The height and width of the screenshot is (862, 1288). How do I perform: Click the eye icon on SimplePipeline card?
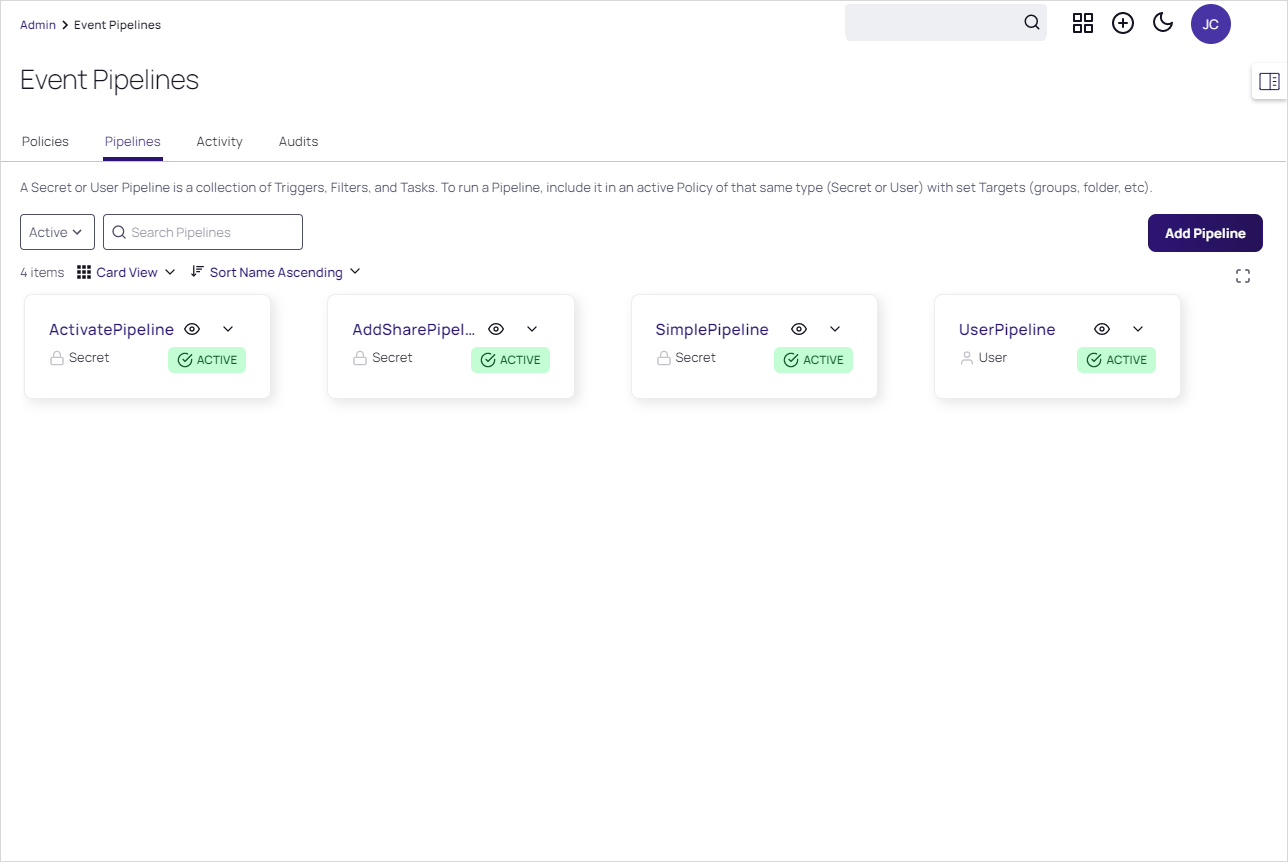pos(799,329)
